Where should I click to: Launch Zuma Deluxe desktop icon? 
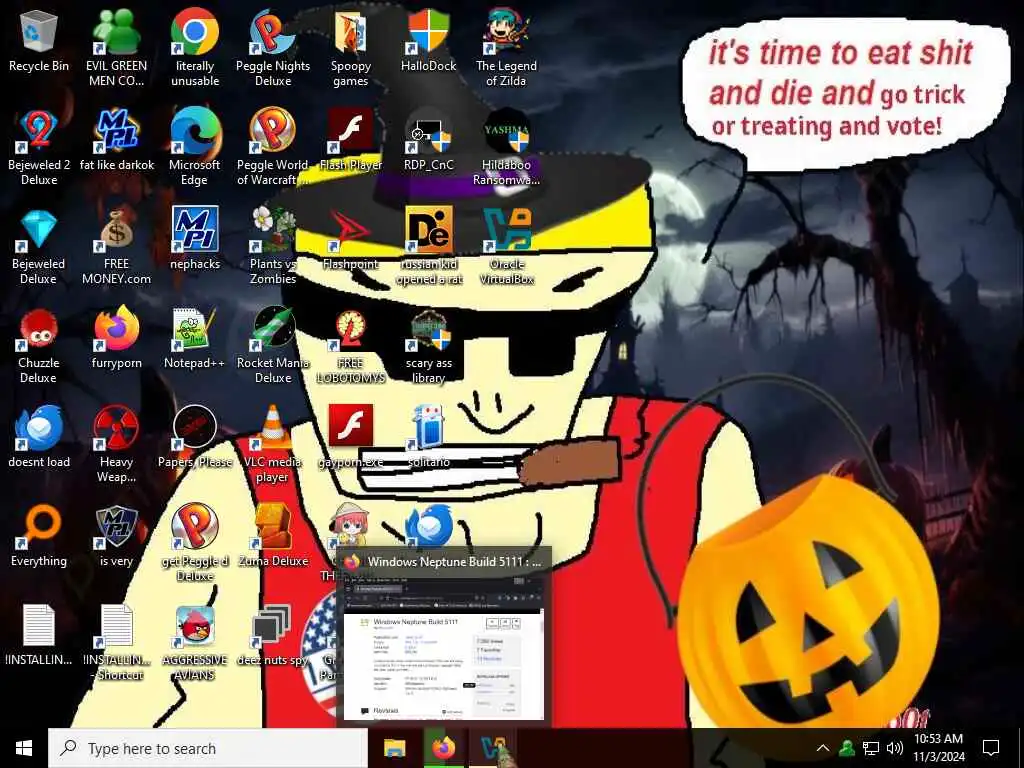click(272, 528)
